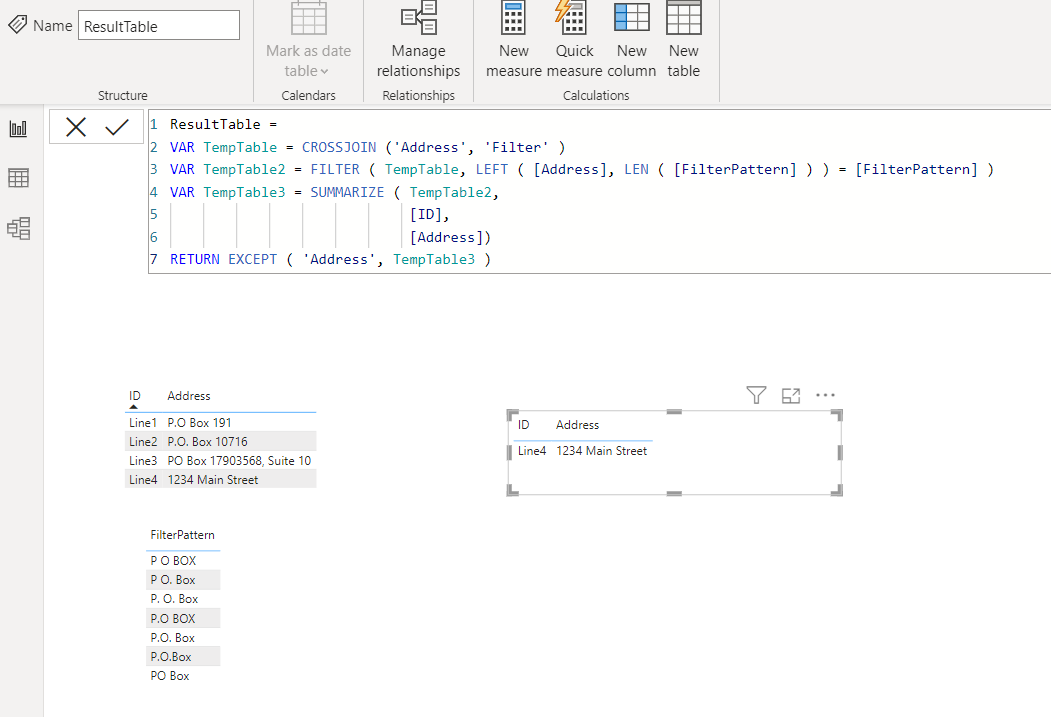This screenshot has width=1051, height=717.
Task: Select filter pattern 'PO Box'
Action: click(170, 676)
